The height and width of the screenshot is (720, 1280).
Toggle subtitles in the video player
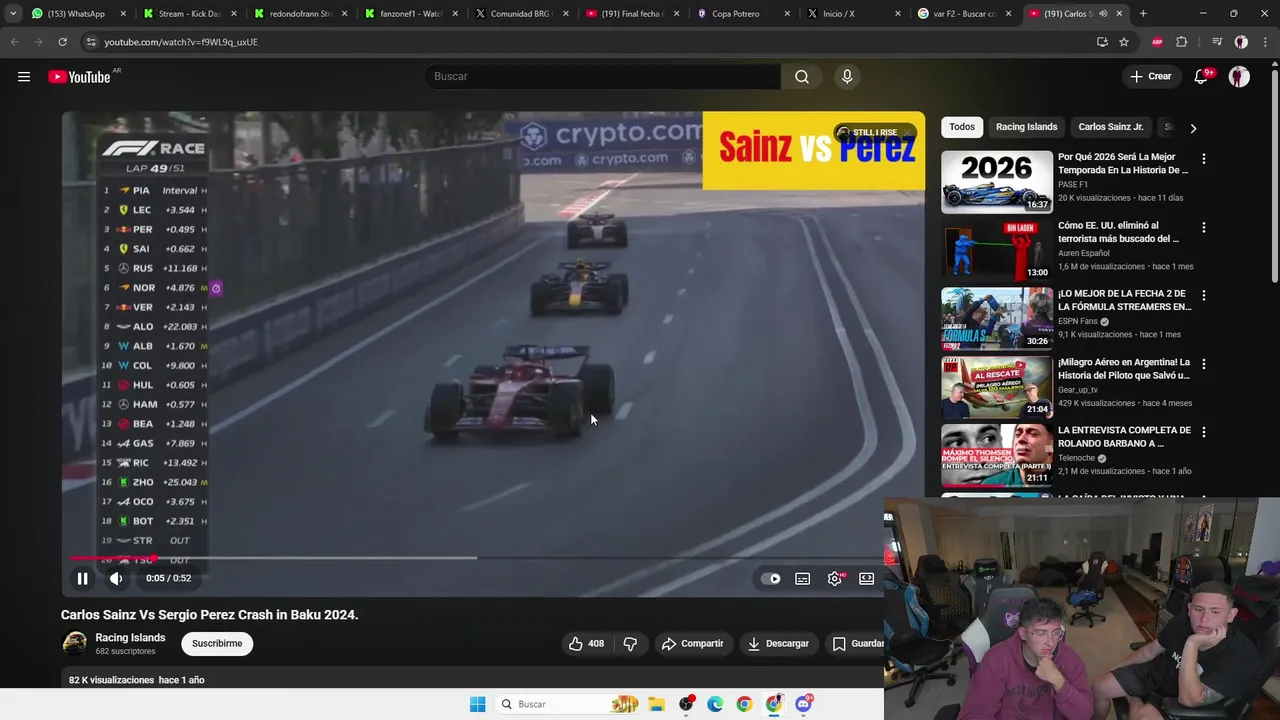point(802,578)
